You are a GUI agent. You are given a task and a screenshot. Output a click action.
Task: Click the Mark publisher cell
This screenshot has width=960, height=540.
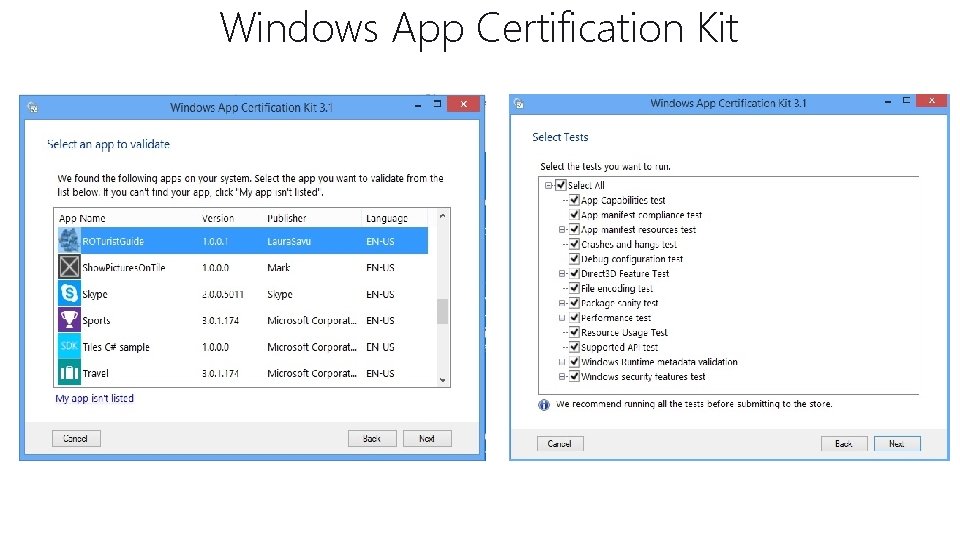(x=279, y=268)
